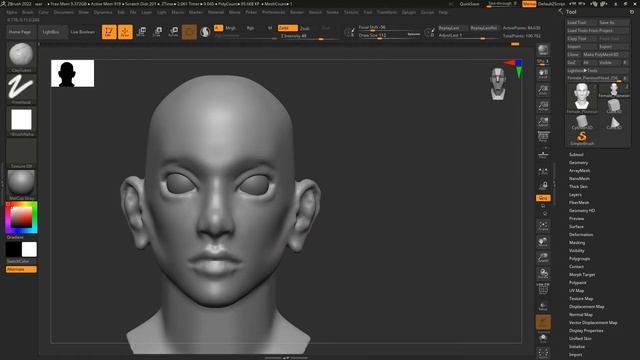
Task: Click the round Sculptris Pro icon
Action: 205,32
